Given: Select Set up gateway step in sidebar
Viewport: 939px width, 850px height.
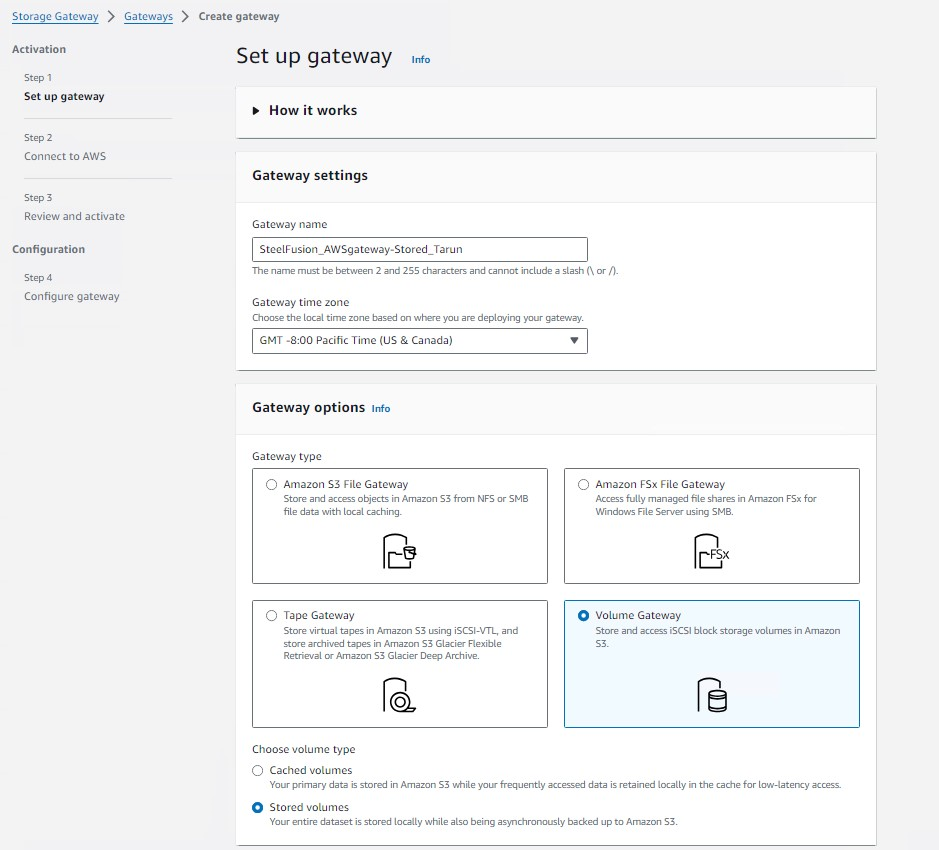Looking at the screenshot, I should click(x=64, y=96).
